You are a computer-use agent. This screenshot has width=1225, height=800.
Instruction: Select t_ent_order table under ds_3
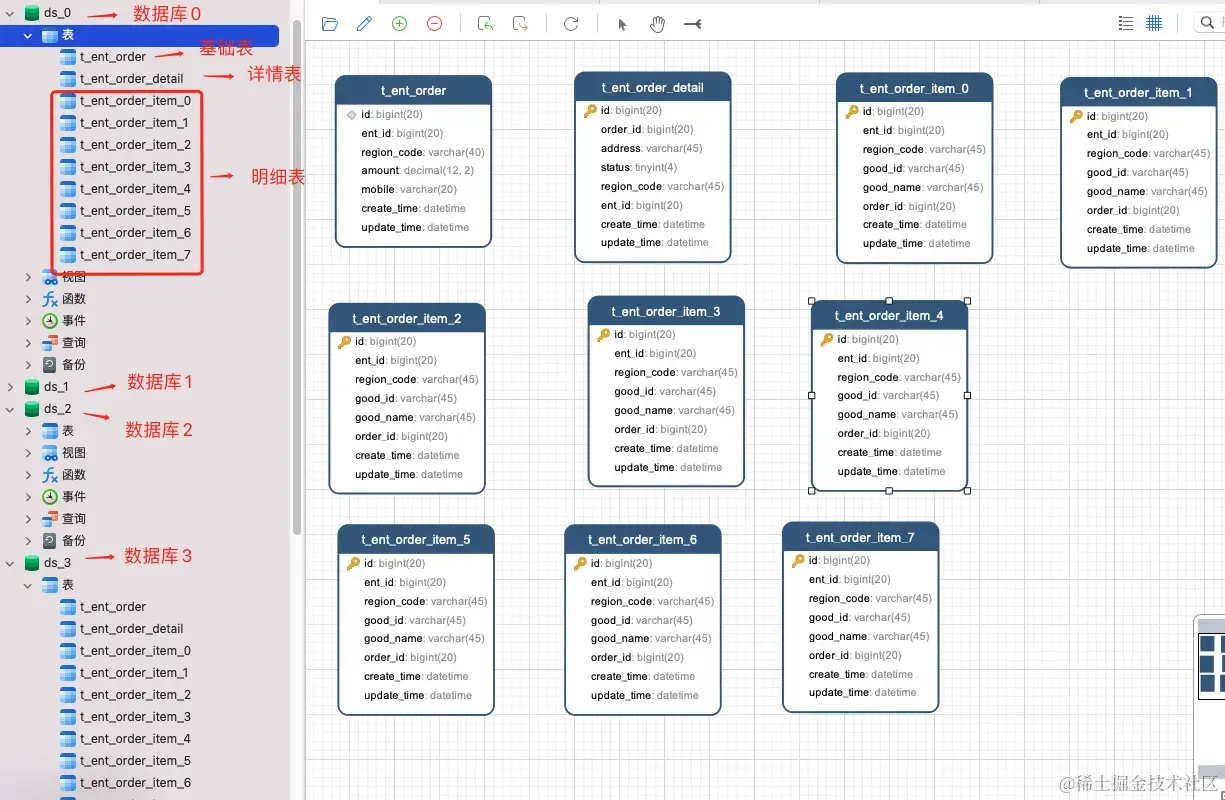coord(113,607)
